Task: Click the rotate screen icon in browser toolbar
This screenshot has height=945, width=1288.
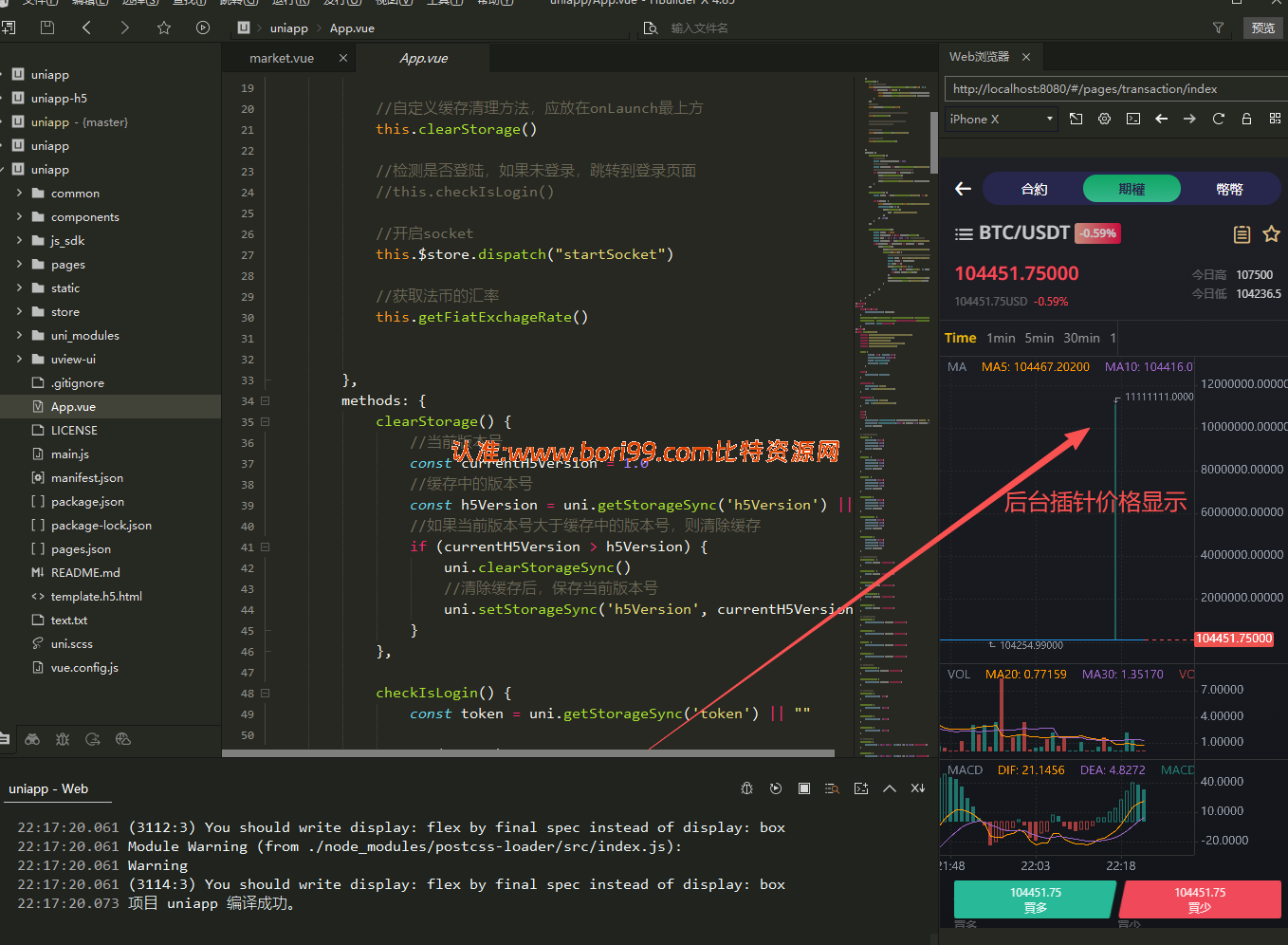Action: point(1076,119)
